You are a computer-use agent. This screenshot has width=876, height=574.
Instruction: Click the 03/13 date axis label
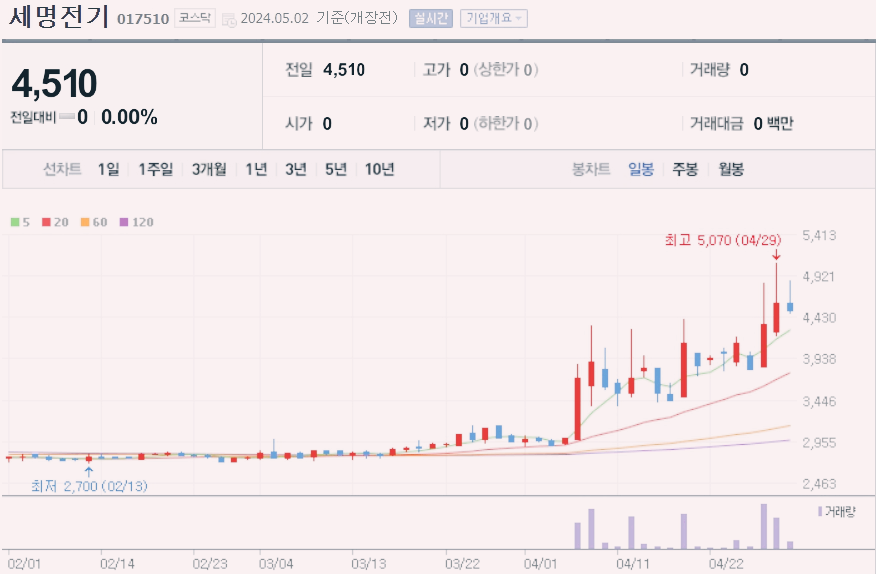click(x=368, y=563)
